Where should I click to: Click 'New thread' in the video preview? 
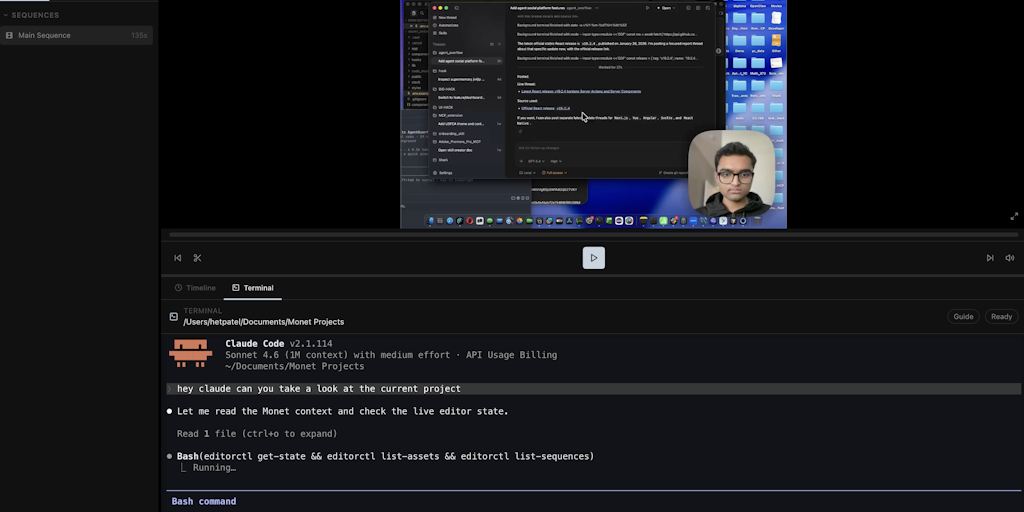tap(447, 18)
